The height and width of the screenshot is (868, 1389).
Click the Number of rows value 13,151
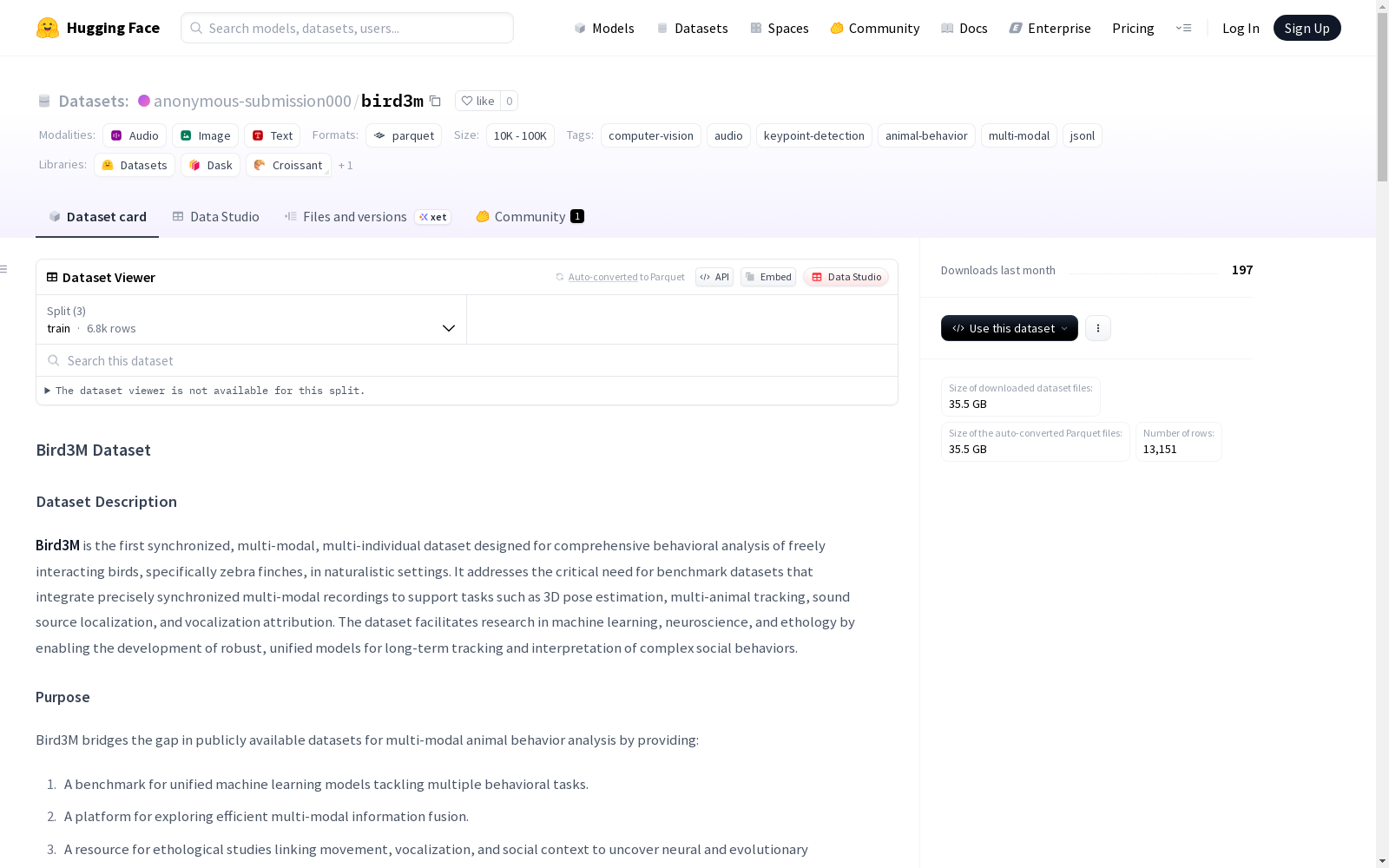pyautogui.click(x=1160, y=449)
